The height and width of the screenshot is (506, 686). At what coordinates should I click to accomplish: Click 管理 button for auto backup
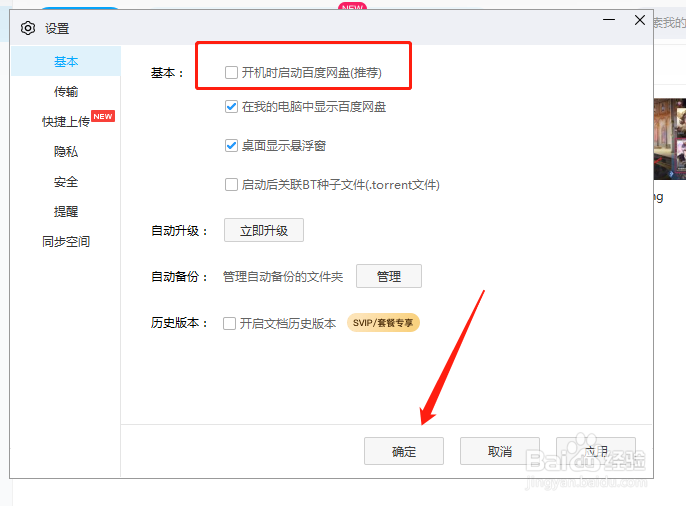pos(389,276)
